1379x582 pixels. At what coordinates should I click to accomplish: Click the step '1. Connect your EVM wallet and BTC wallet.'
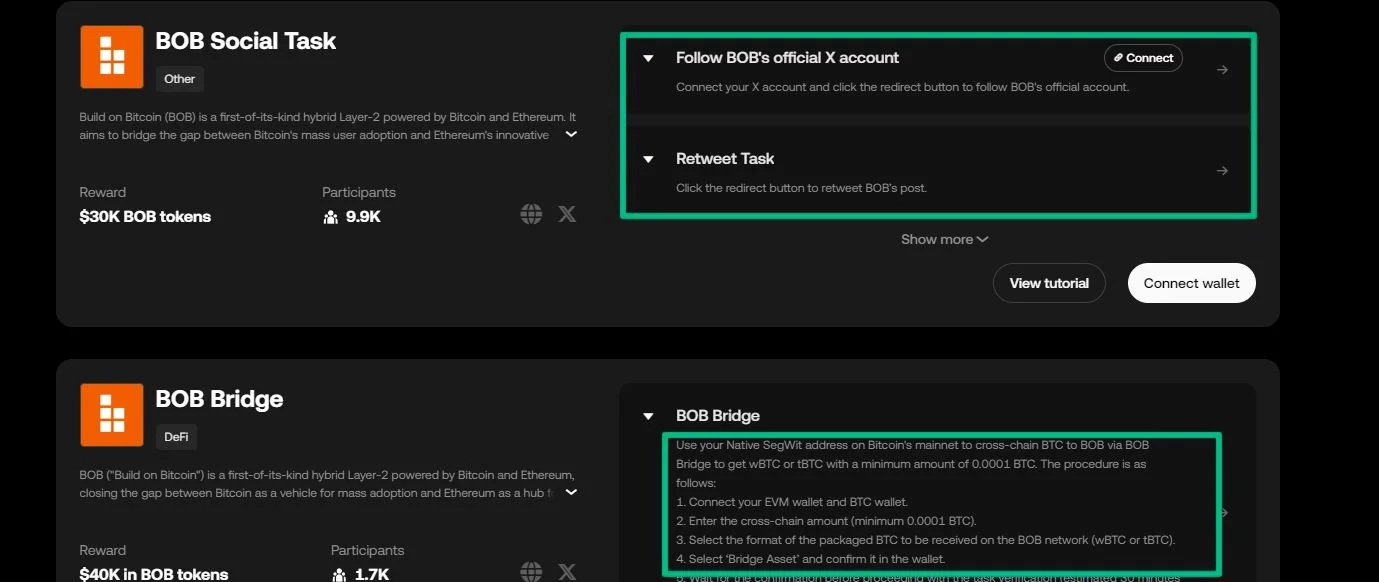click(792, 501)
